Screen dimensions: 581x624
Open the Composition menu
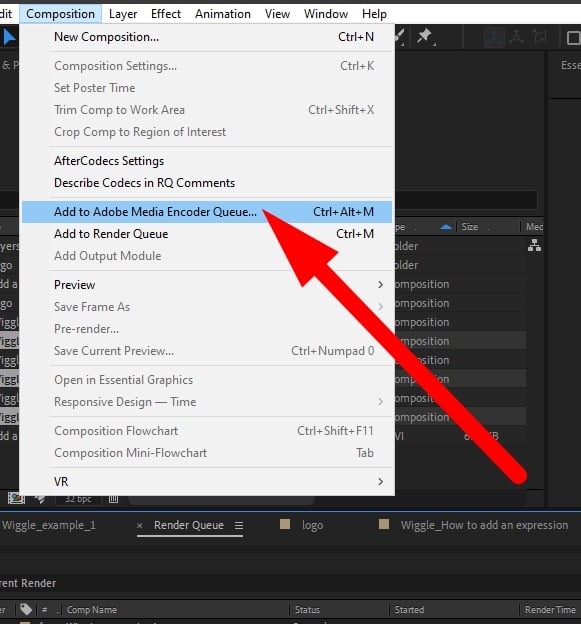(60, 14)
